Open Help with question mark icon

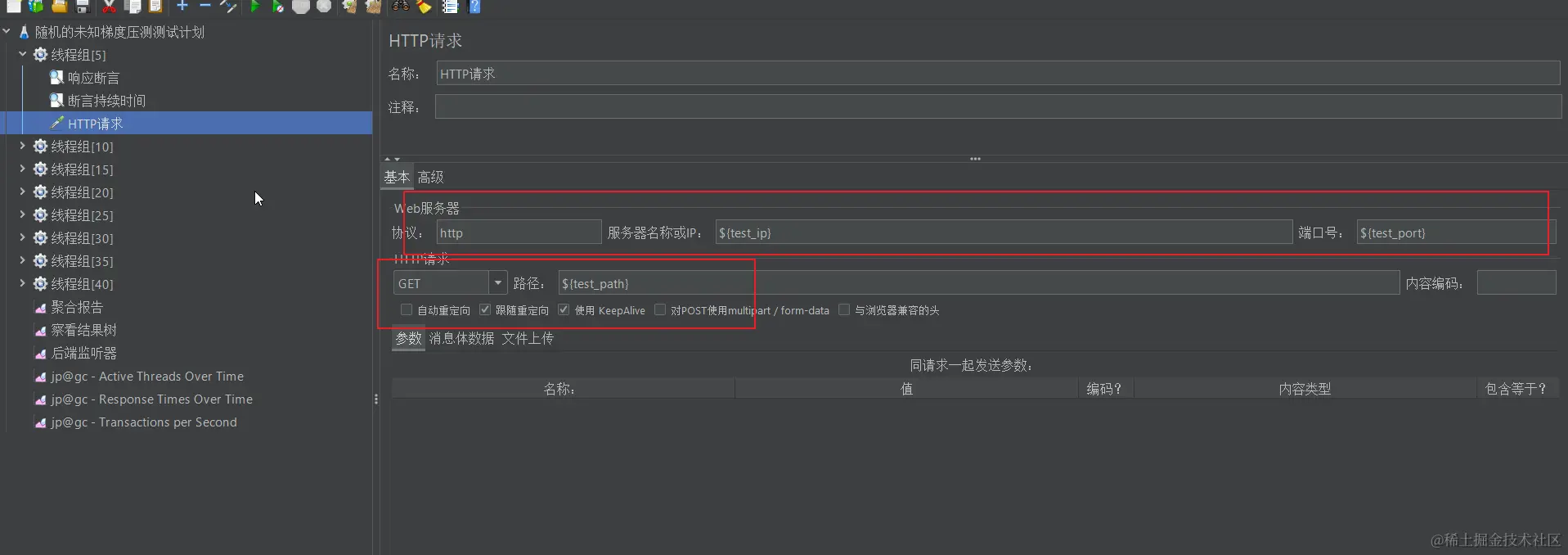pyautogui.click(x=474, y=6)
